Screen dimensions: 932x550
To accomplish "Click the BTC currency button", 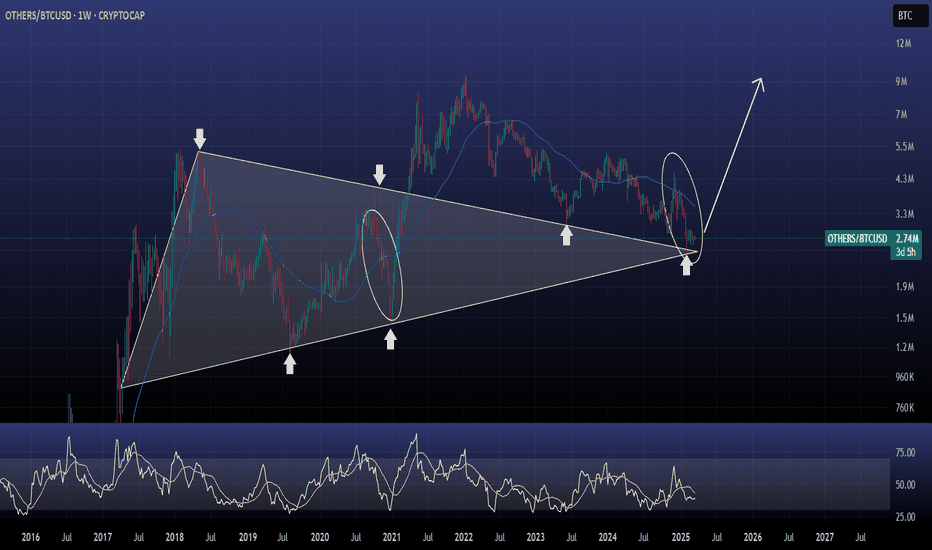I will tap(909, 15).
